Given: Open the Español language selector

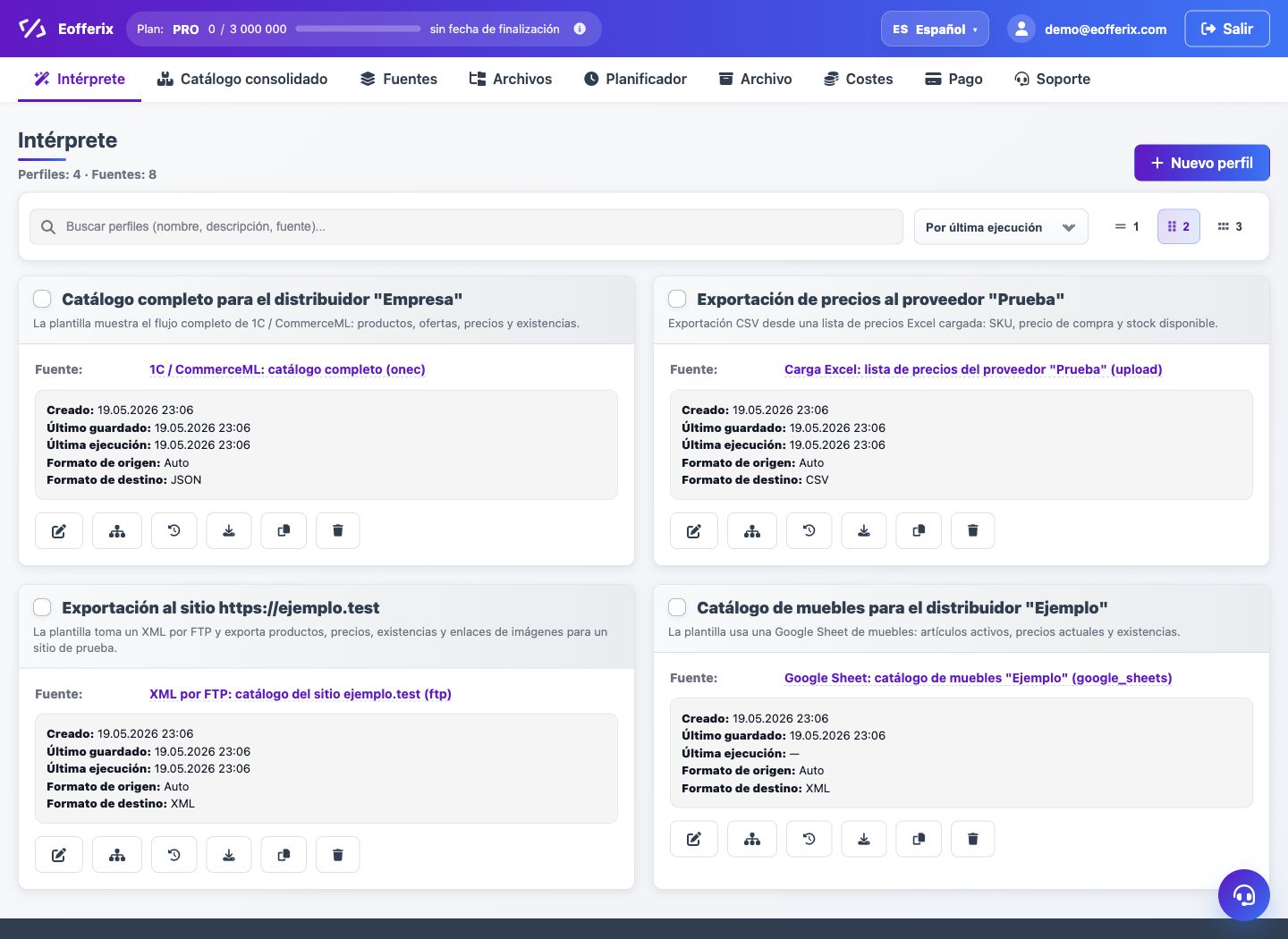Looking at the screenshot, I should [x=935, y=29].
